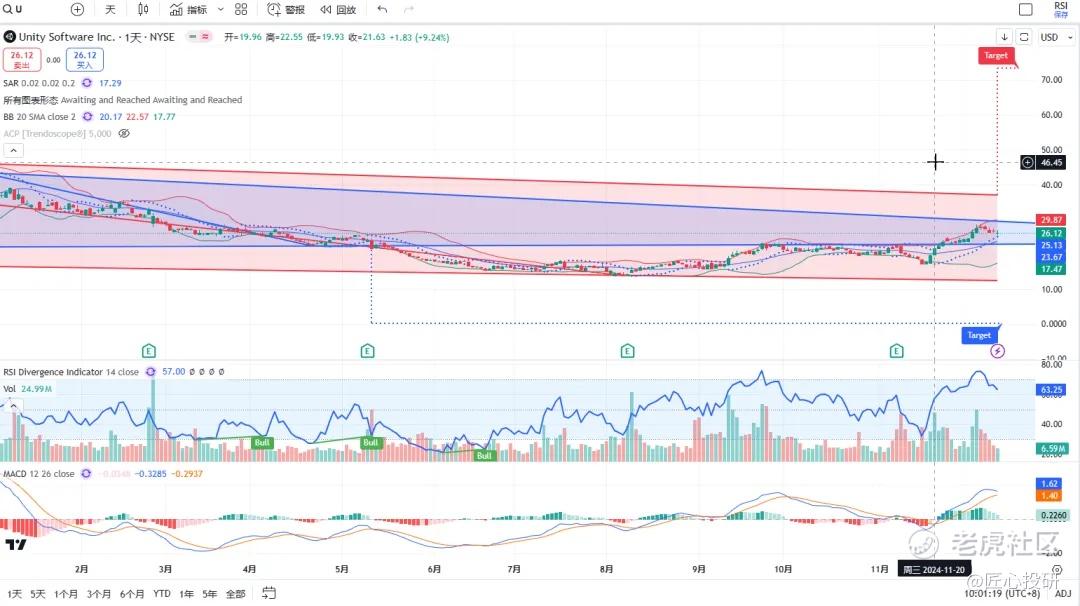
Task: Open the layout setup square icon
Action: (1026, 9)
